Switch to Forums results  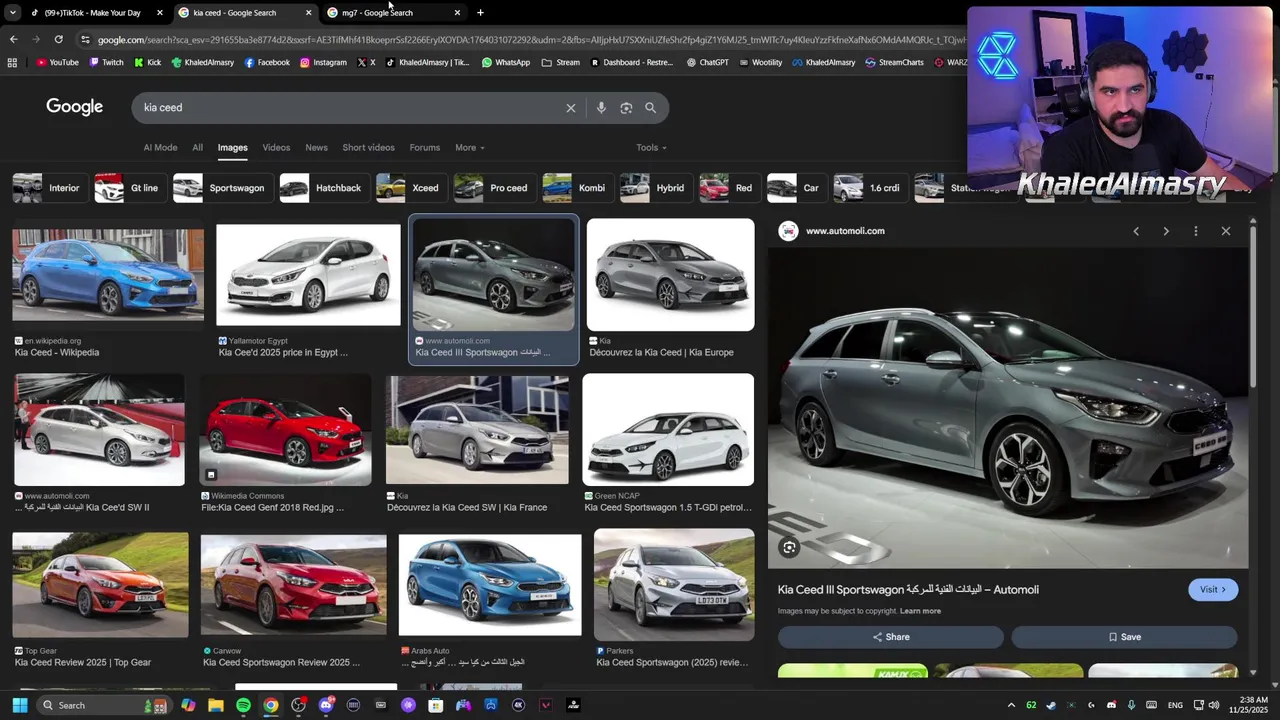[x=424, y=148]
